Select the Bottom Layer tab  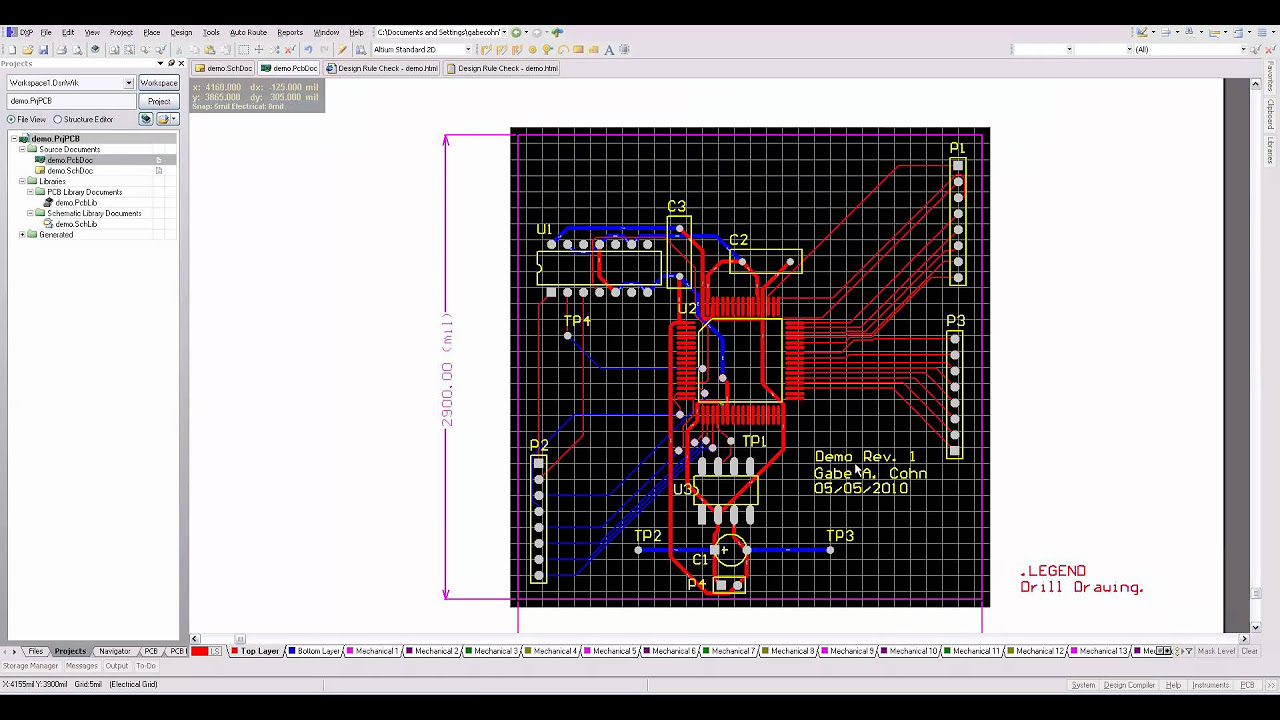316,651
